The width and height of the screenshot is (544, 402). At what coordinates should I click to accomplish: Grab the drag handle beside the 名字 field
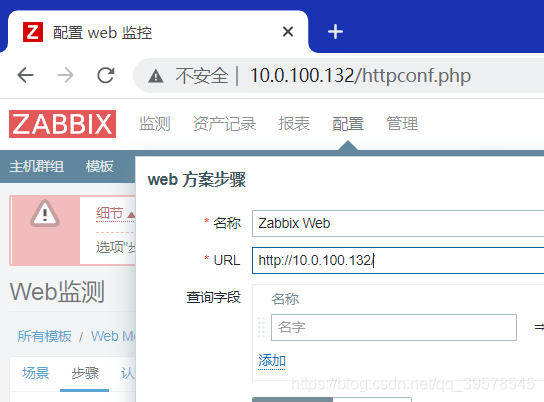(262, 327)
